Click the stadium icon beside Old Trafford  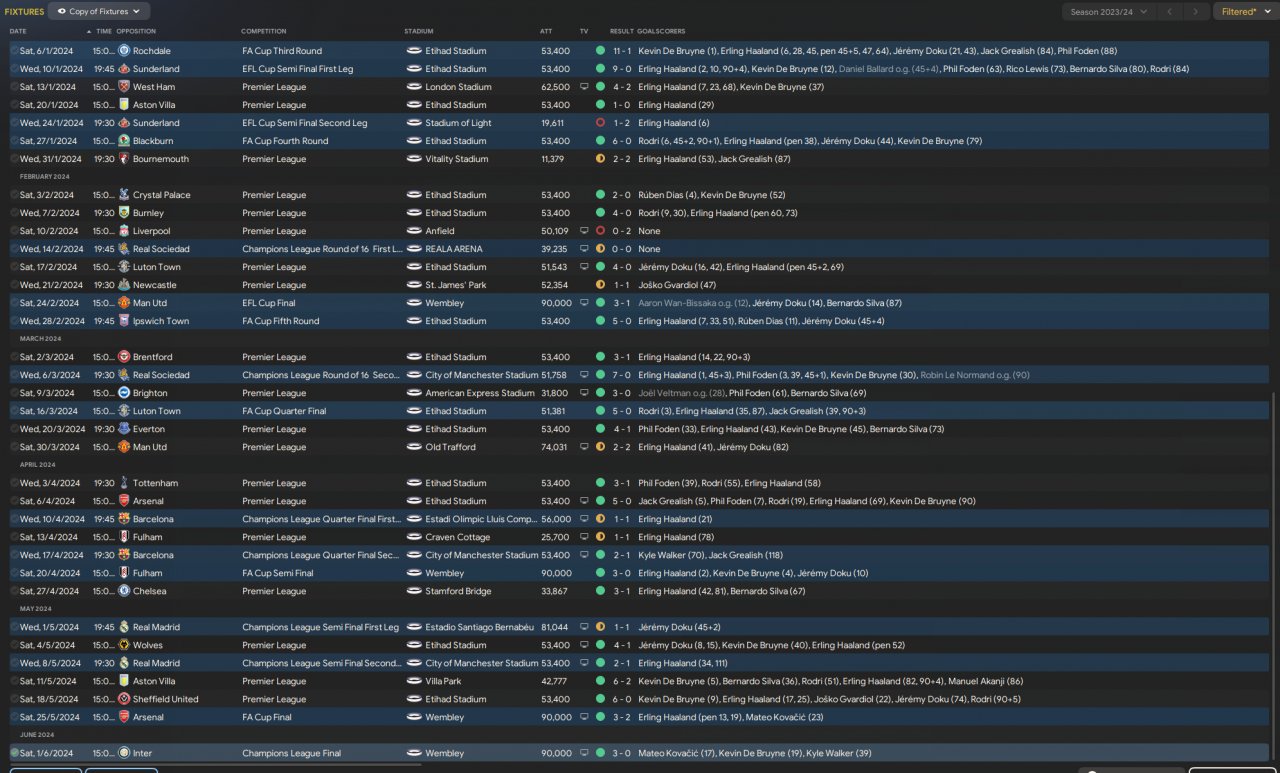[414, 447]
